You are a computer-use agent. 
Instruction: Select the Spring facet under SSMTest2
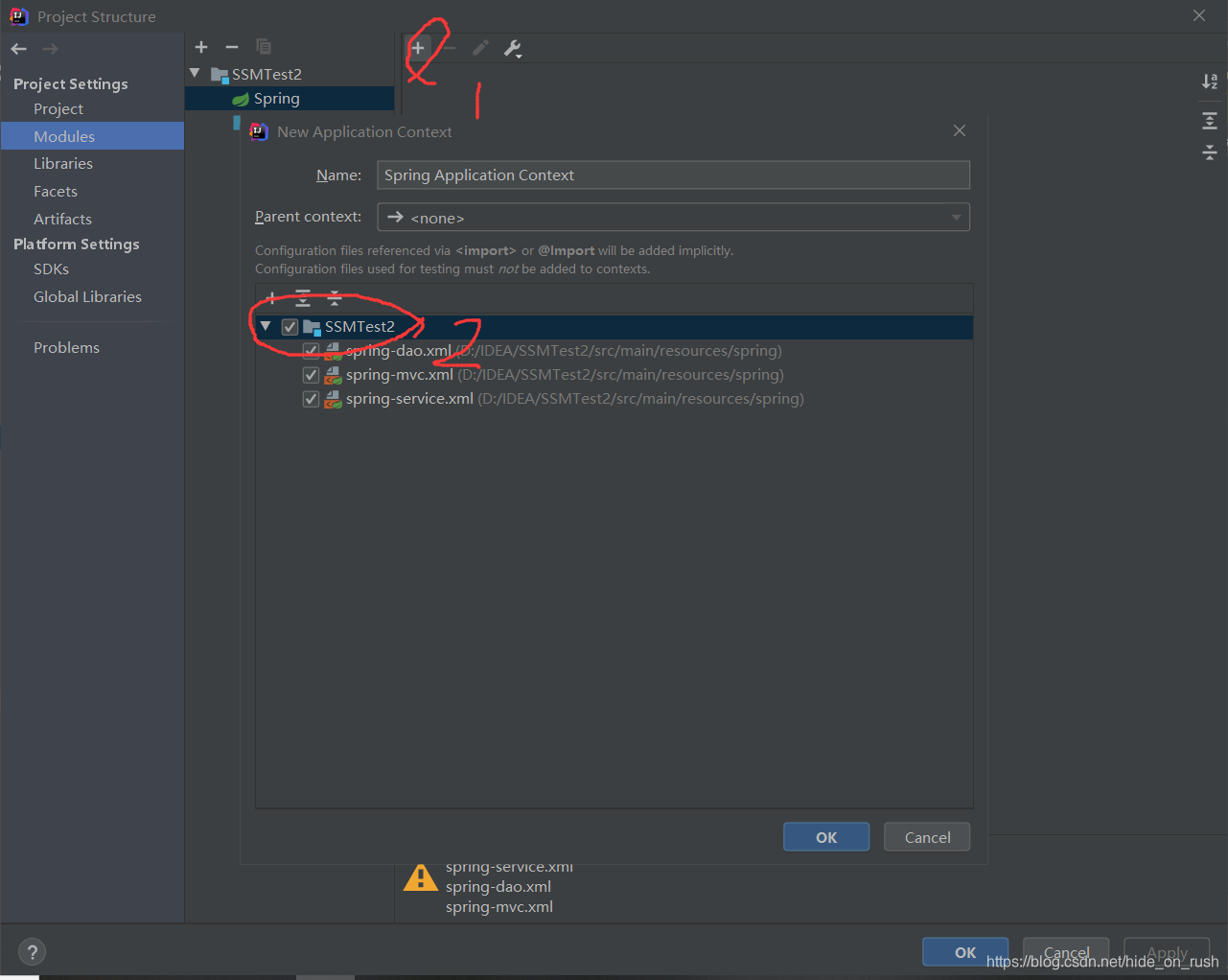pyautogui.click(x=290, y=99)
